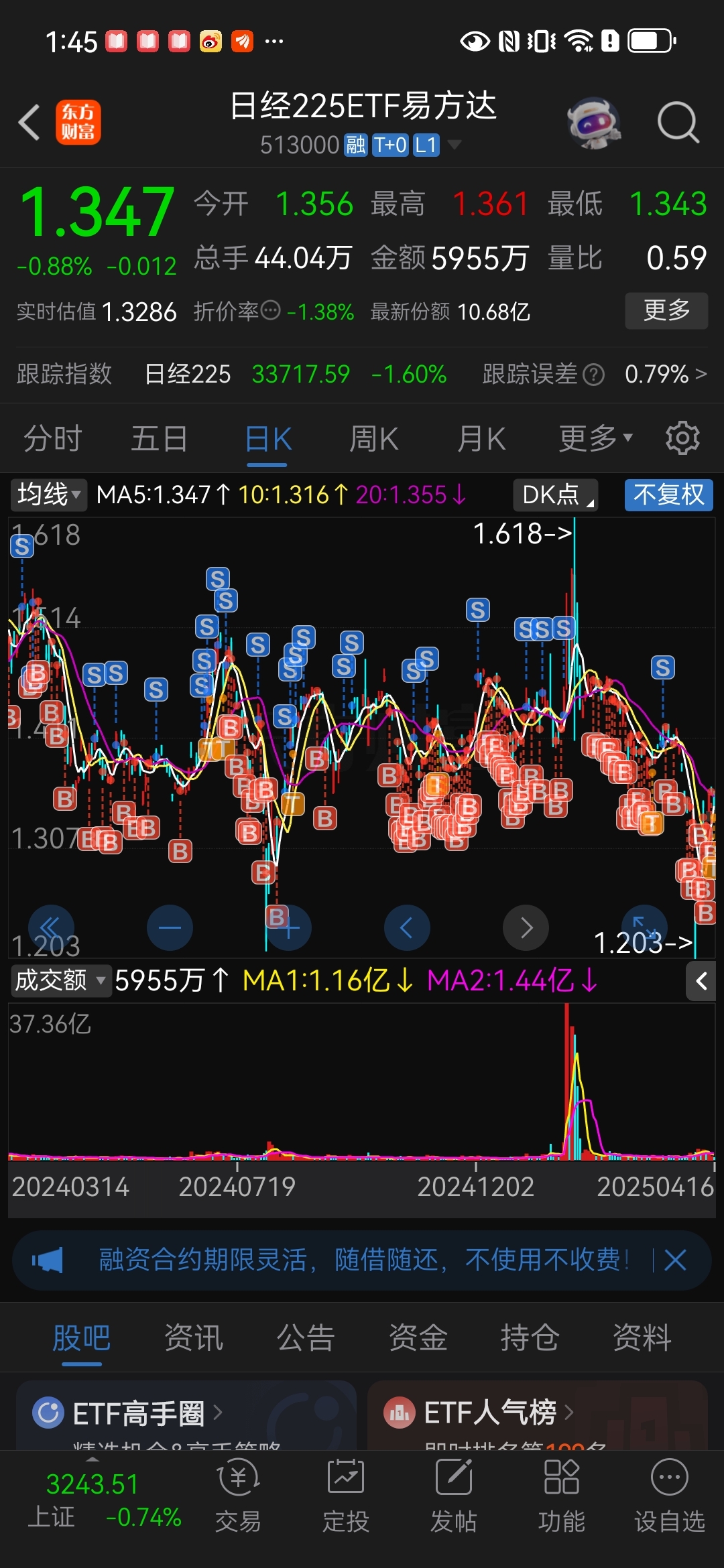The height and width of the screenshot is (1568, 724).
Task: Toggle 不复权 adjustment mode
Action: click(668, 495)
